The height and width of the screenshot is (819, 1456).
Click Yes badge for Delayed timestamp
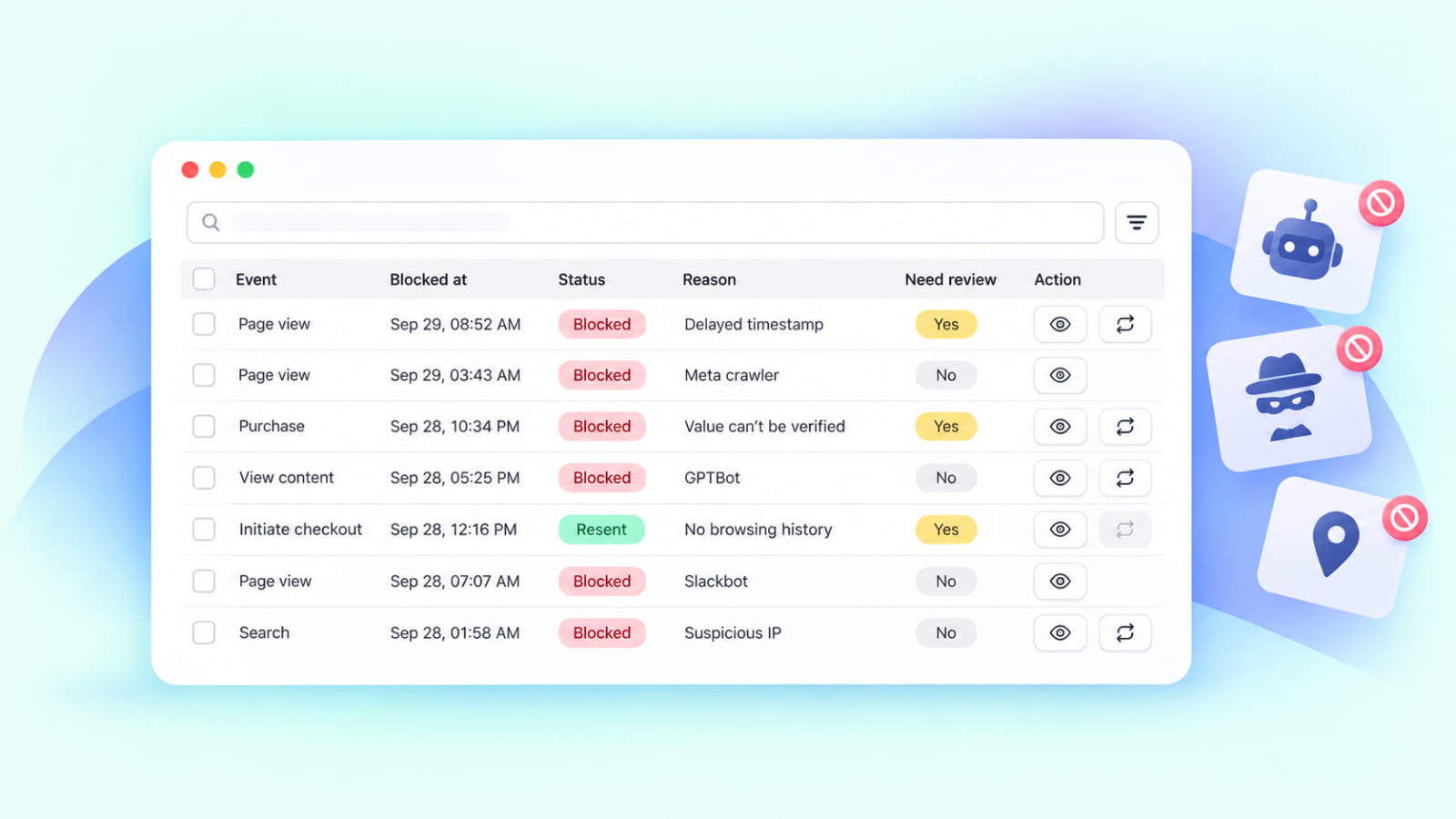click(x=946, y=324)
